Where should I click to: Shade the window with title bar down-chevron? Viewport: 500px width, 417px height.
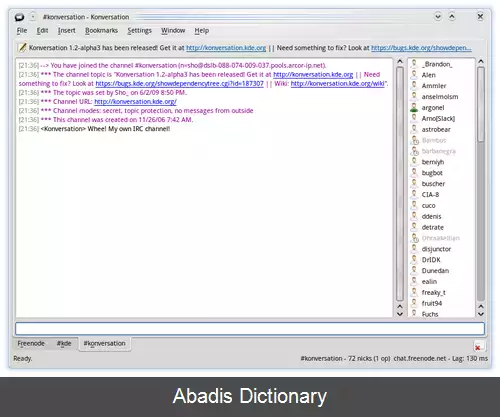(438, 16)
